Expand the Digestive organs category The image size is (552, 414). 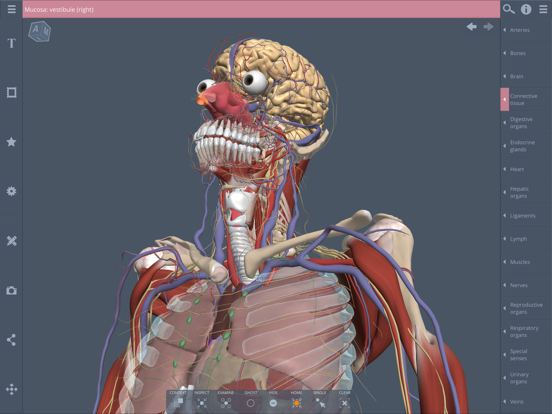pyautogui.click(x=526, y=123)
